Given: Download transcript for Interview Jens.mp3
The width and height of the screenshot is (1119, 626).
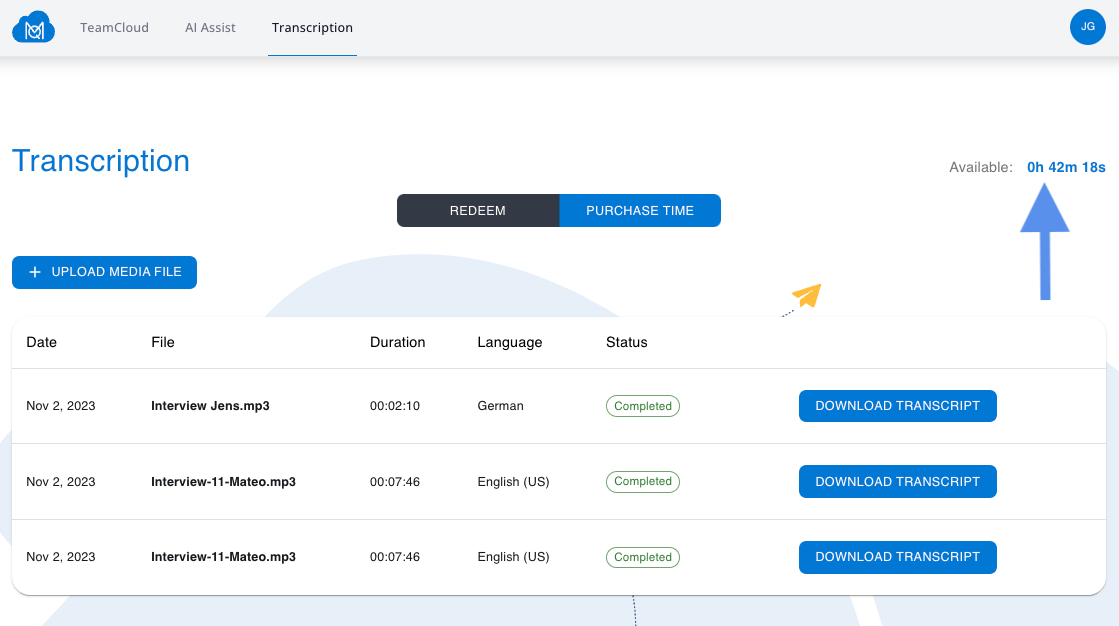Looking at the screenshot, I should (897, 405).
